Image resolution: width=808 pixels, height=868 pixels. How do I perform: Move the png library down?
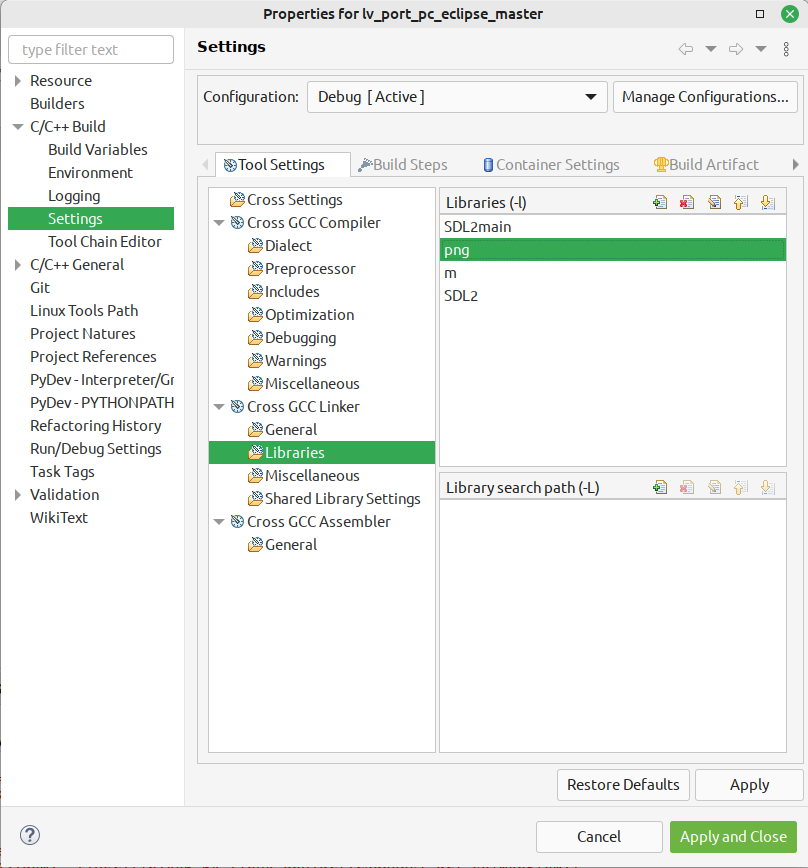coord(767,201)
